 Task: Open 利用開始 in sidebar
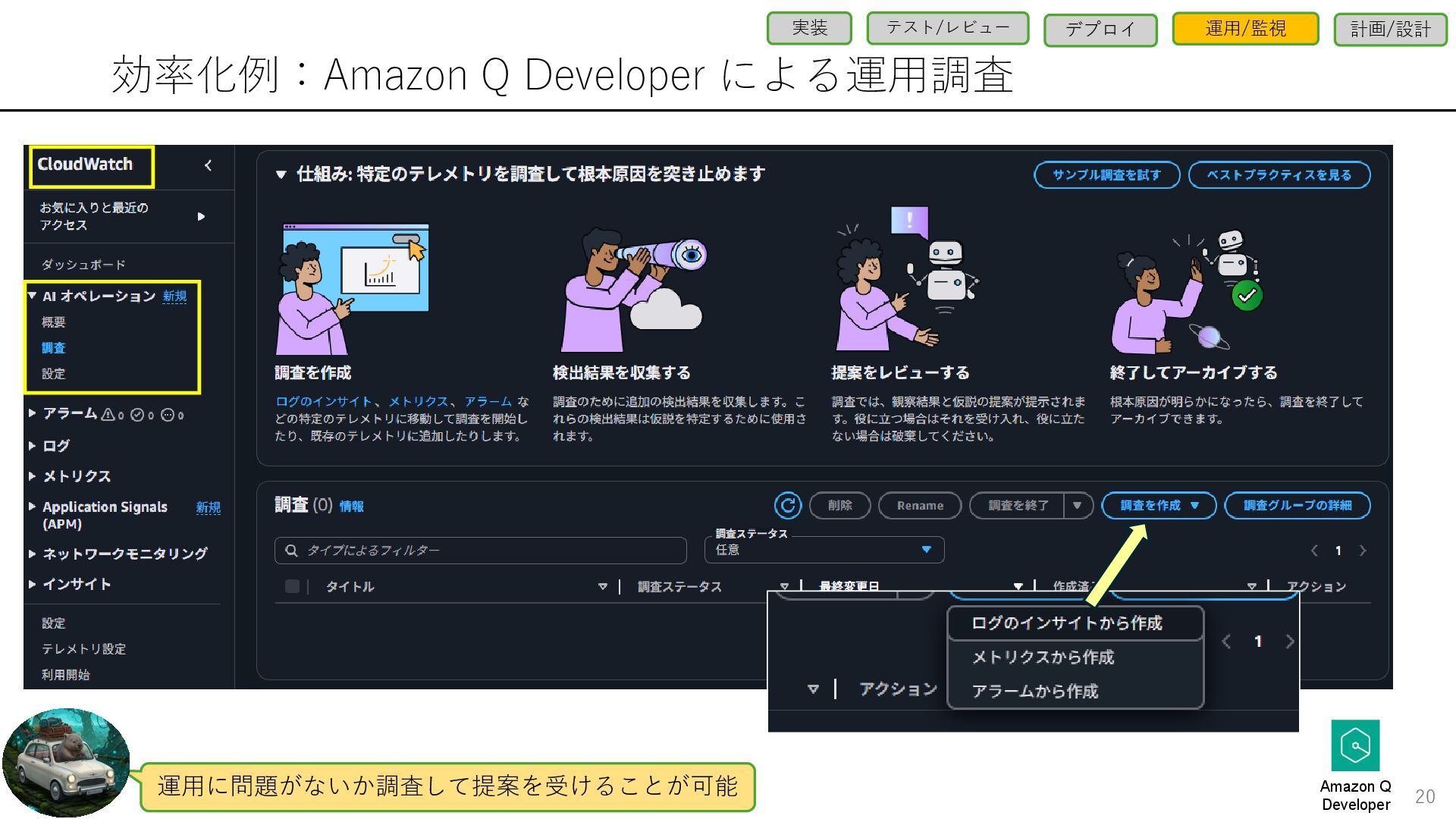(x=65, y=675)
